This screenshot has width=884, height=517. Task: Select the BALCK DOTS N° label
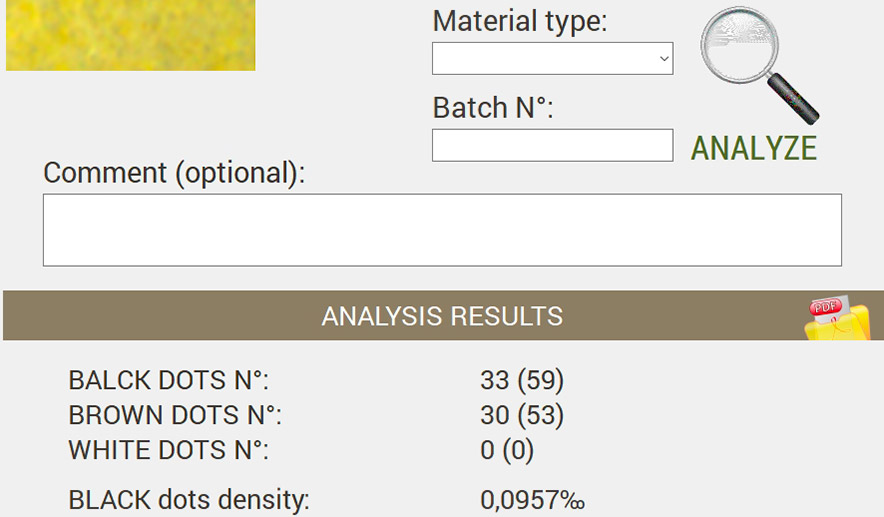pos(169,380)
